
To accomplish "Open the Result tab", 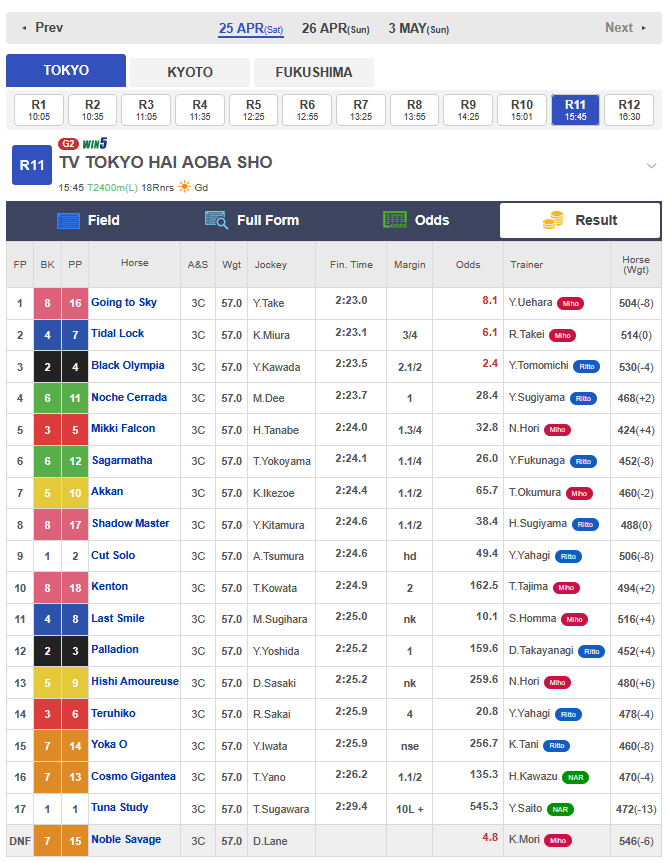I will [x=580, y=221].
